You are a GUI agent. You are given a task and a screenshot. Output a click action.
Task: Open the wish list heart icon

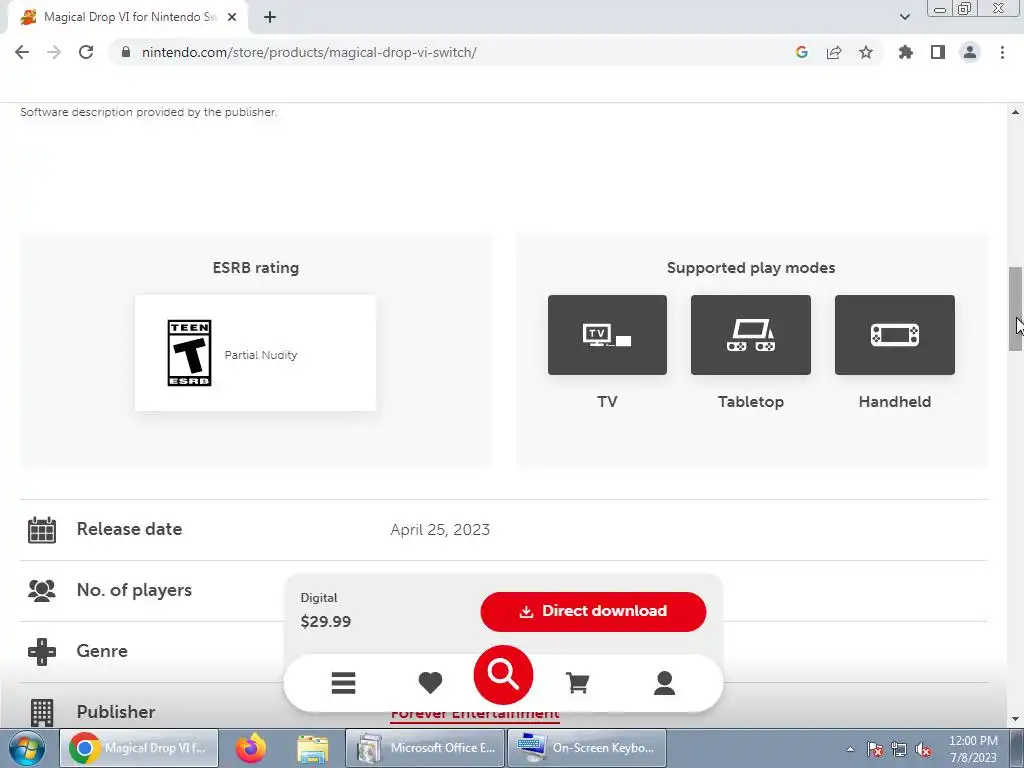(x=430, y=683)
